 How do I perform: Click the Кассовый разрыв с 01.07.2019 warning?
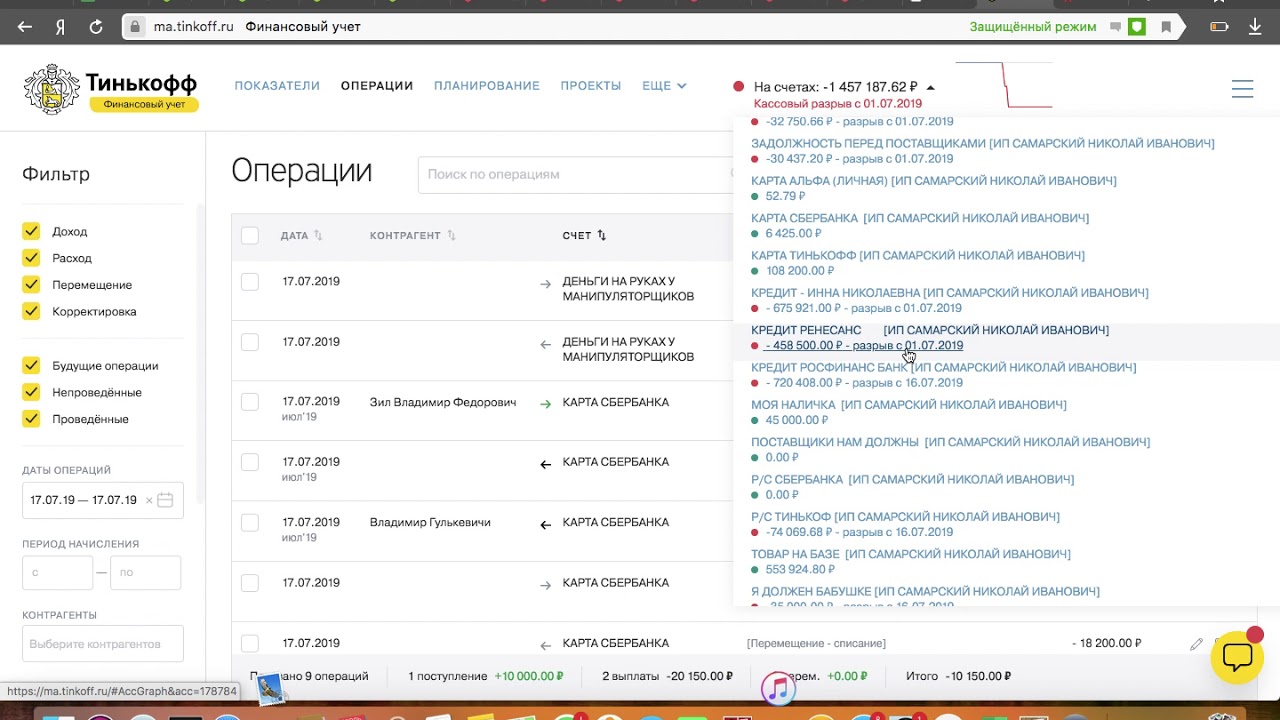[838, 104]
